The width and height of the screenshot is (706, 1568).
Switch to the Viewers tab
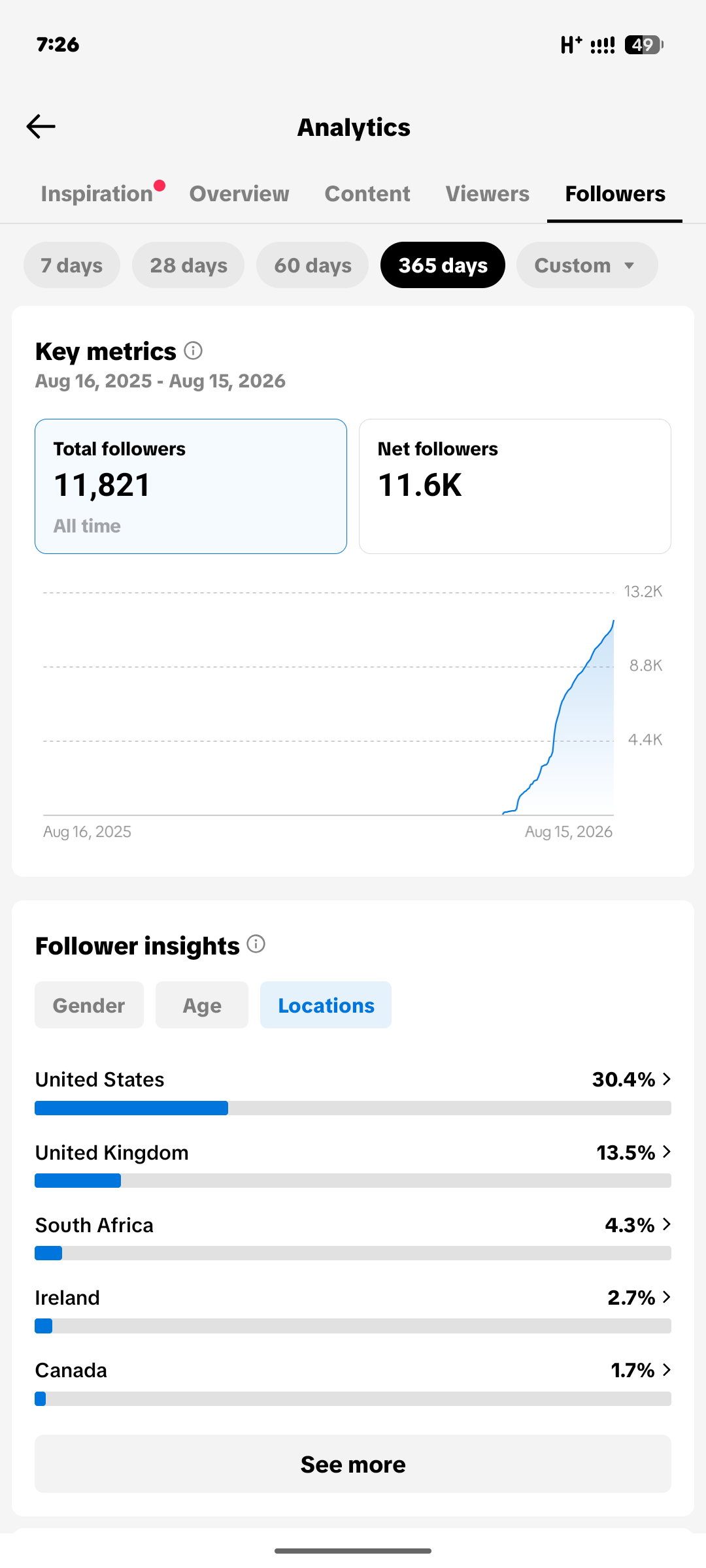(488, 193)
